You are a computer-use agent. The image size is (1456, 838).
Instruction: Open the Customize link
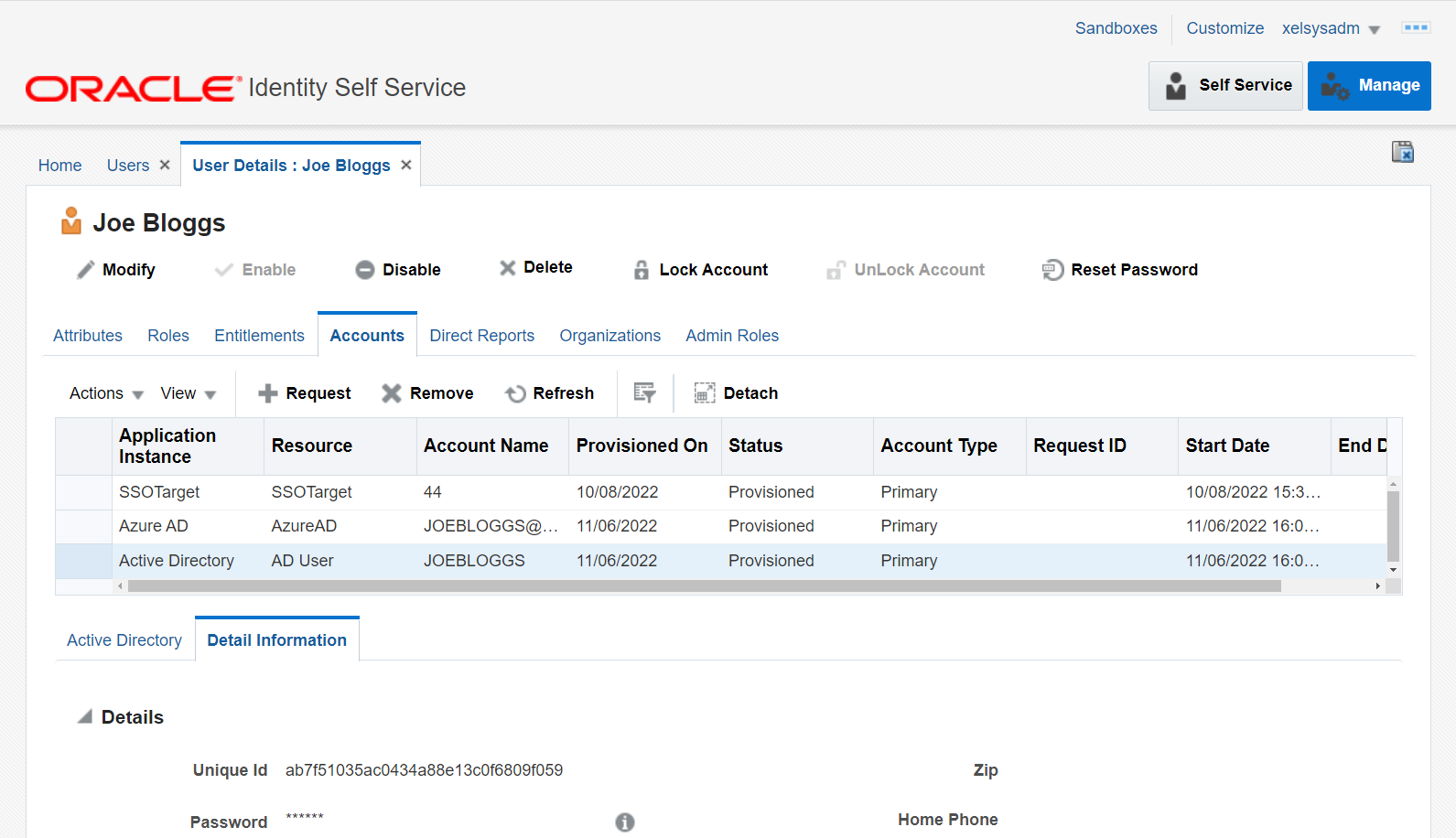click(1224, 28)
